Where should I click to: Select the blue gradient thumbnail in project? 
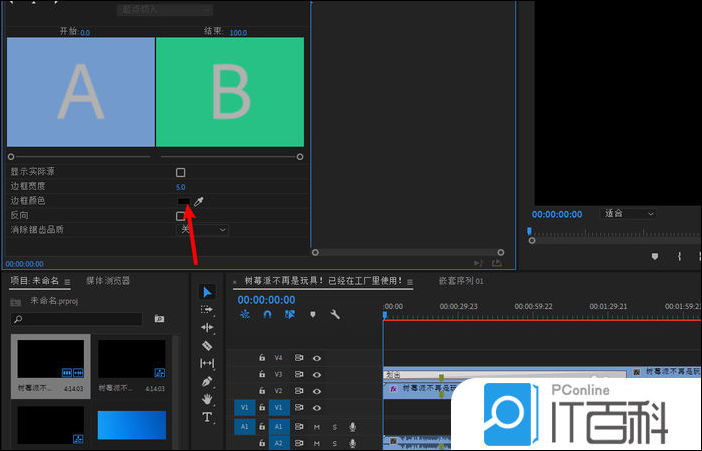131,425
